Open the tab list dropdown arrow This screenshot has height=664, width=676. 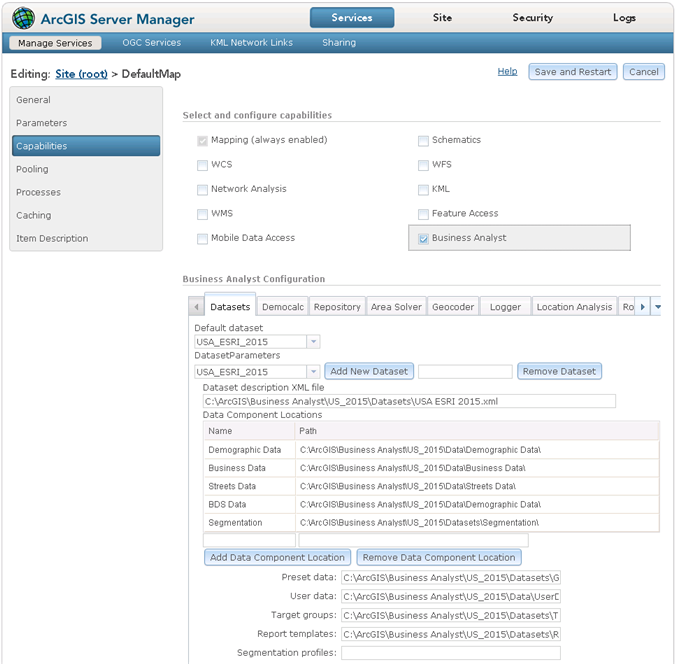[x=657, y=307]
